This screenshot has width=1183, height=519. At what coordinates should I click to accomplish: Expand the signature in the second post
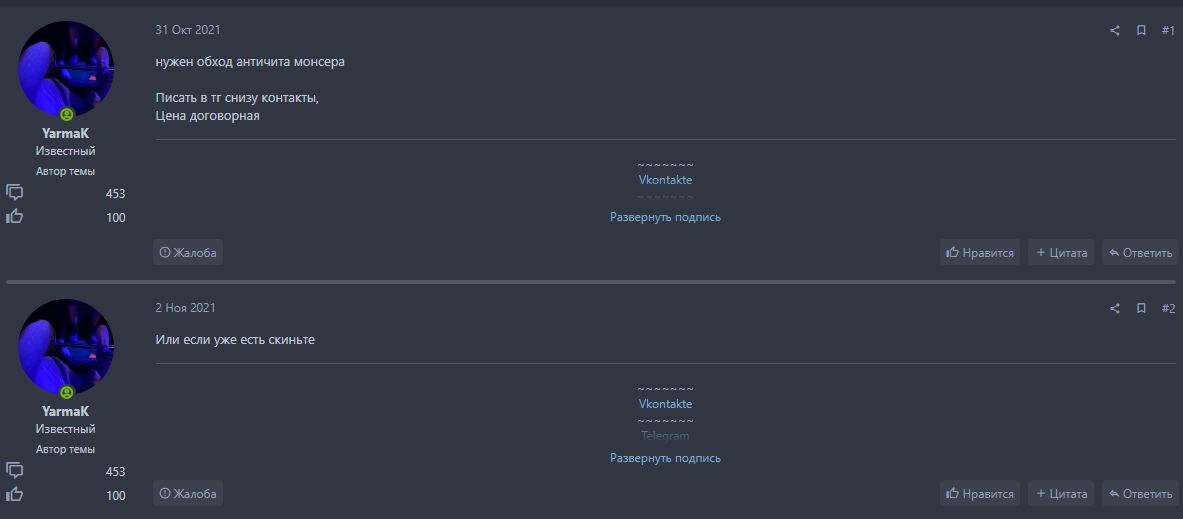point(665,458)
